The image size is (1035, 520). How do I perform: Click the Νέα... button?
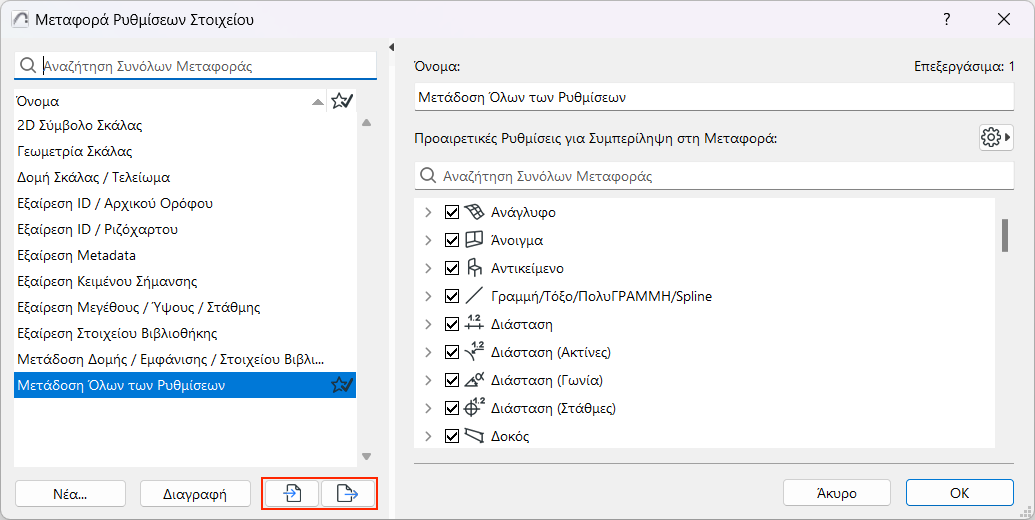coord(70,493)
